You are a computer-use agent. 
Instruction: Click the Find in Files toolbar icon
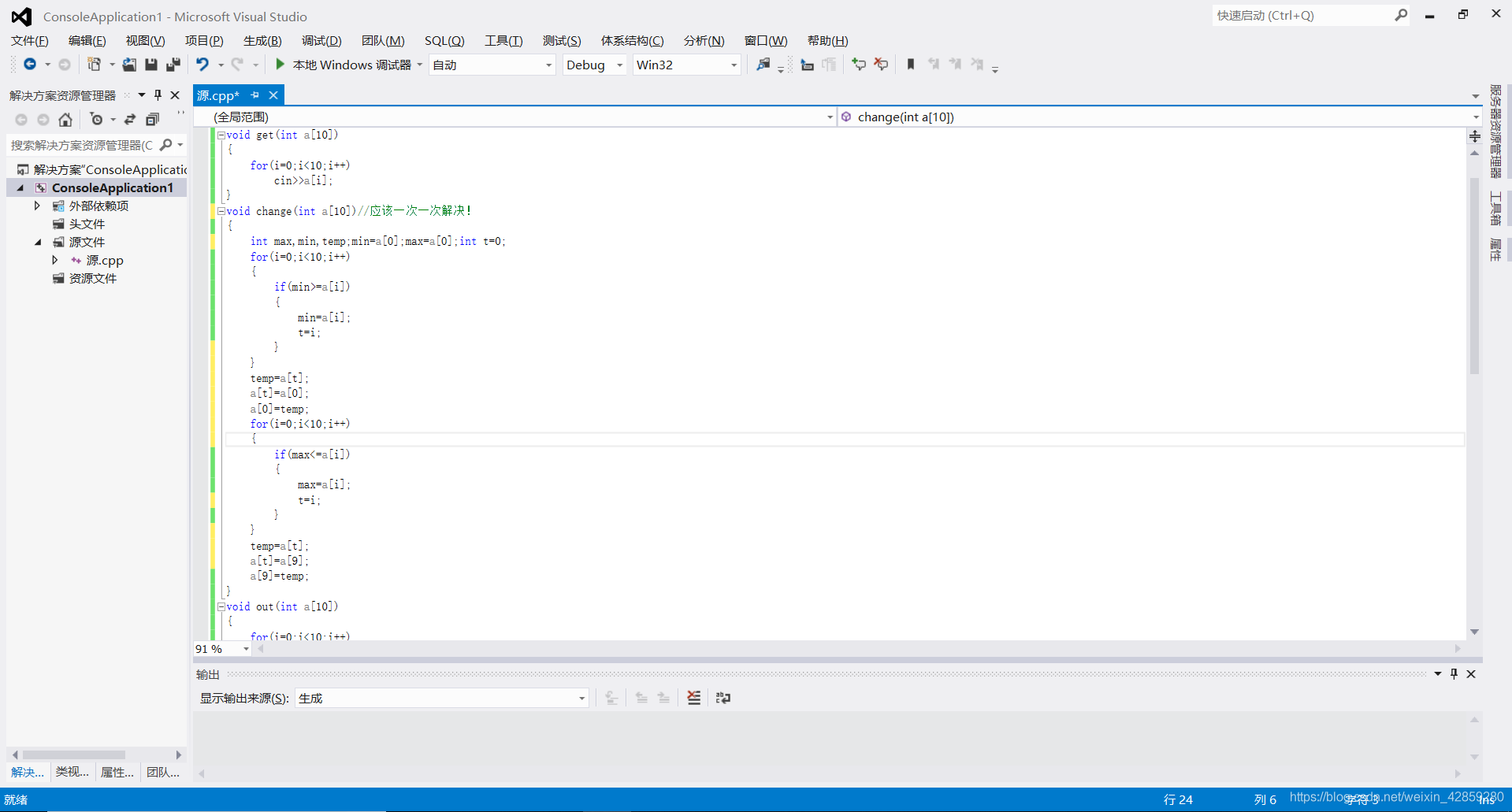coord(763,65)
